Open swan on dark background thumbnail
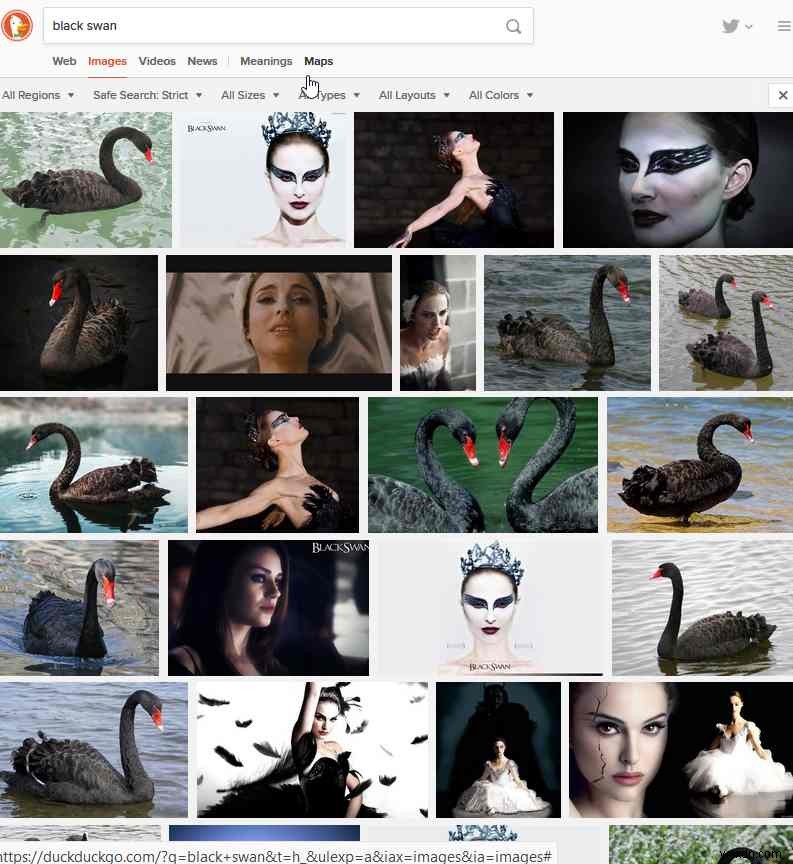 point(79,322)
